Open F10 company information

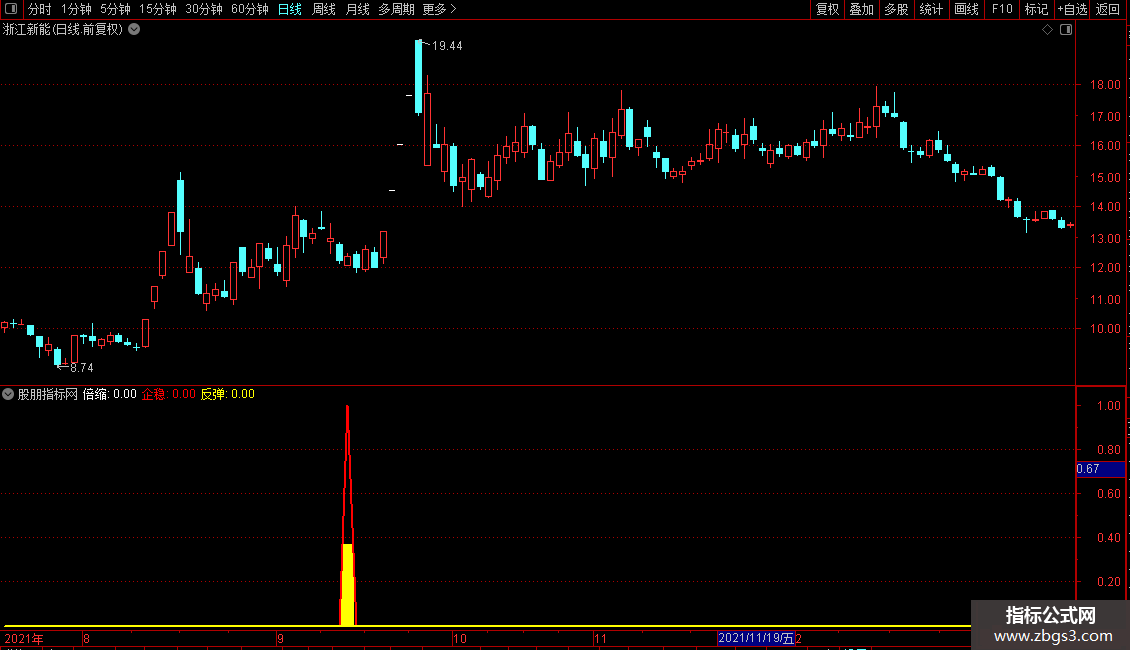point(1002,9)
